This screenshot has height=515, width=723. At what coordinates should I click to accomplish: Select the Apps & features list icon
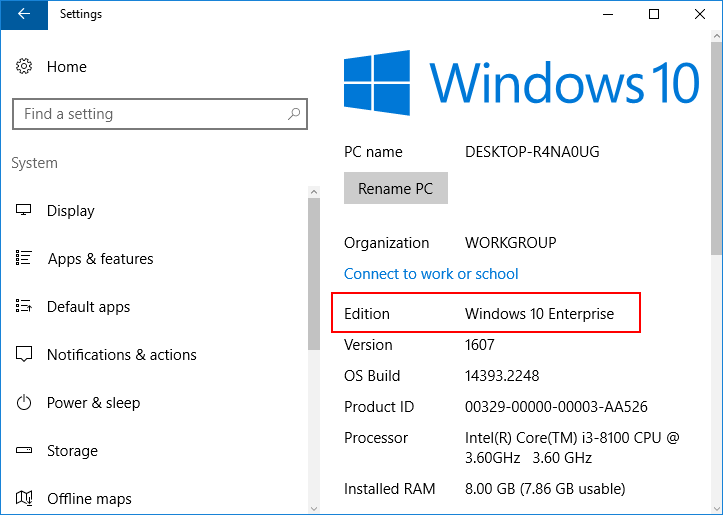point(24,258)
